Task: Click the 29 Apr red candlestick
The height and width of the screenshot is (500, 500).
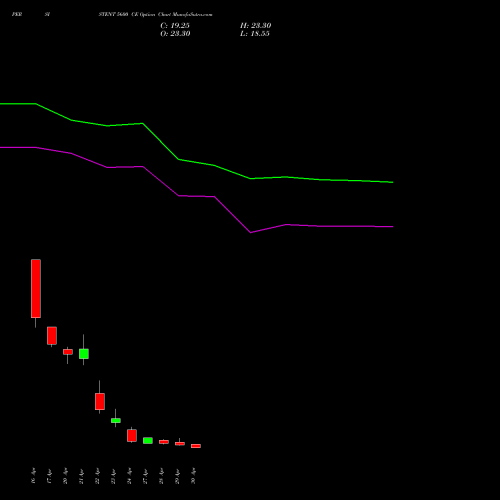Action: (x=180, y=443)
